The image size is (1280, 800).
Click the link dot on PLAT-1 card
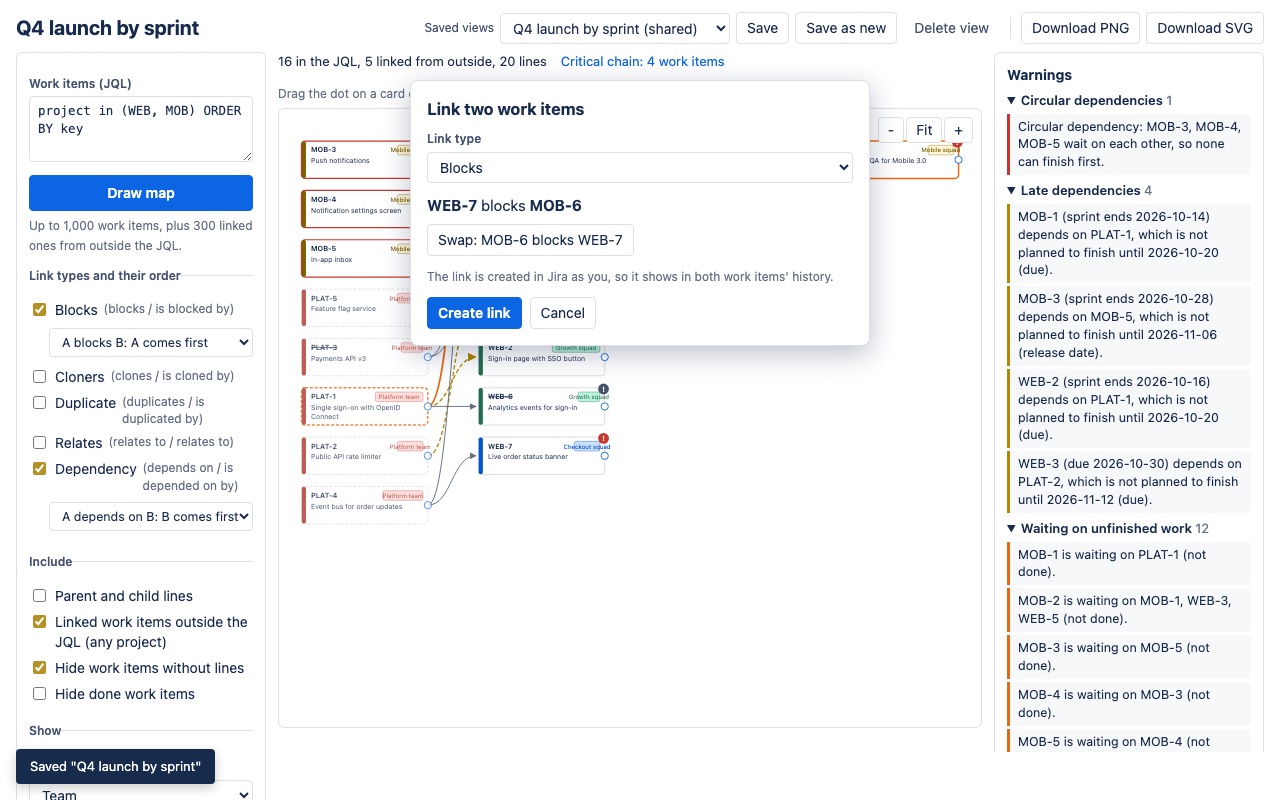[428, 406]
